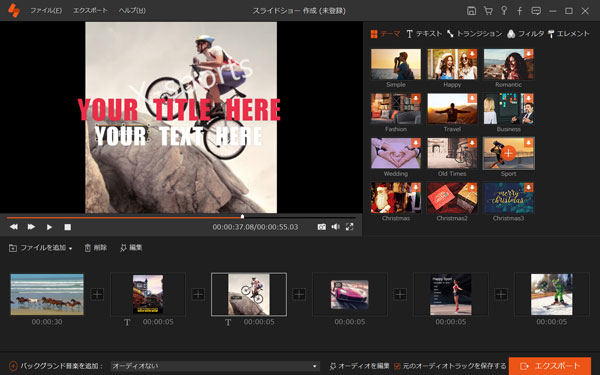The height and width of the screenshot is (375, 600).
Task: Add transition after the horses clip
Action: point(97,294)
